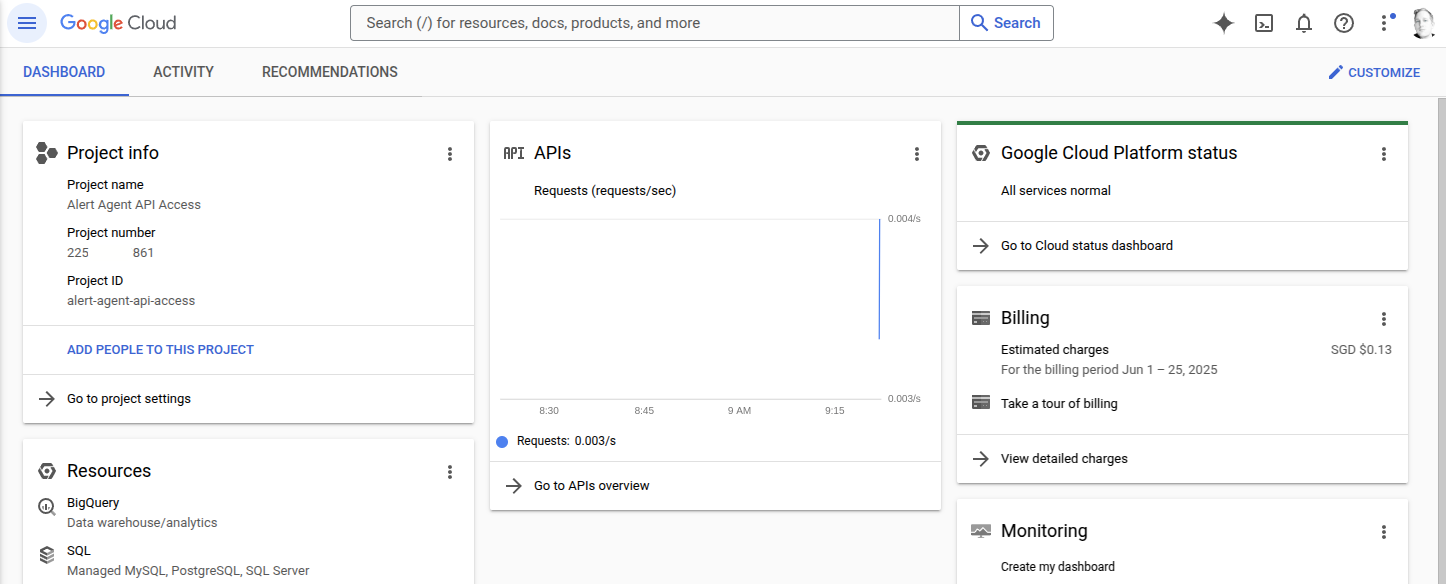This screenshot has height=584, width=1446.
Task: Activate Cloud Shell terminal icon
Action: pyautogui.click(x=1264, y=23)
